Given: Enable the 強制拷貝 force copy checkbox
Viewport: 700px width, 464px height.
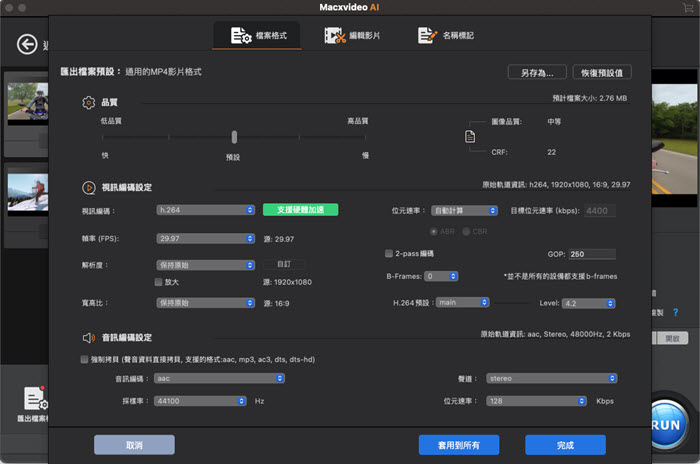Looking at the screenshot, I should point(84,359).
